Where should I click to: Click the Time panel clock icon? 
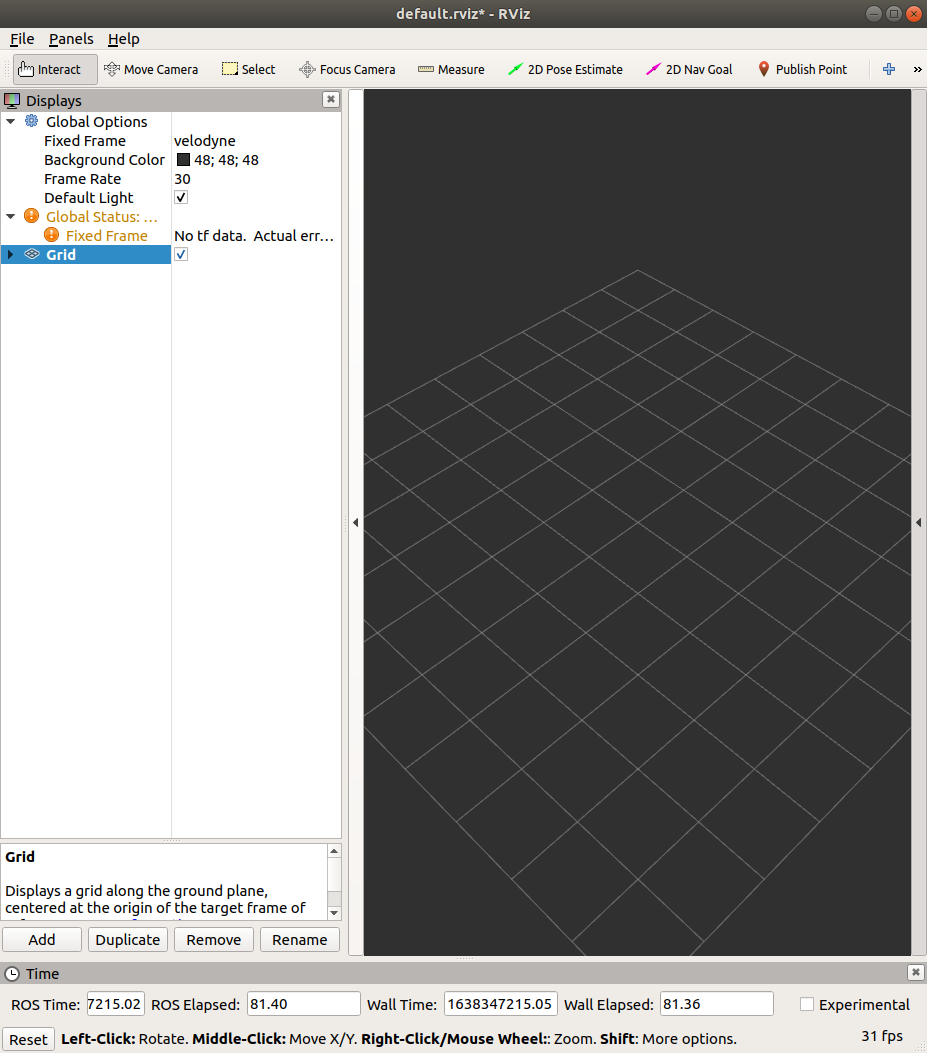(x=12, y=974)
